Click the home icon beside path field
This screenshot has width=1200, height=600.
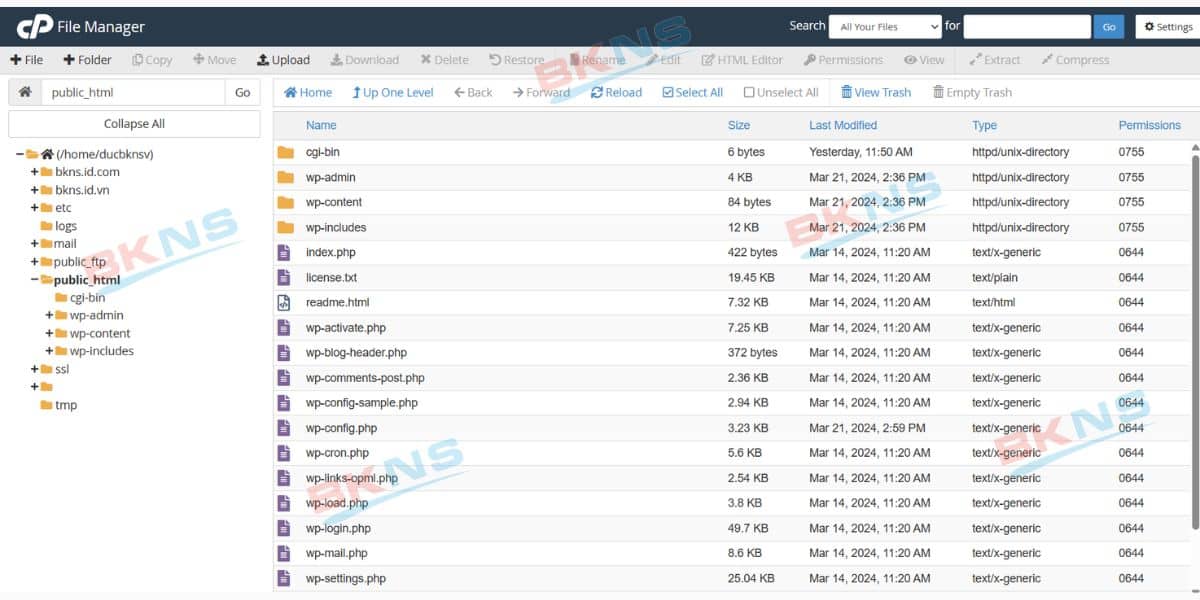[25, 92]
